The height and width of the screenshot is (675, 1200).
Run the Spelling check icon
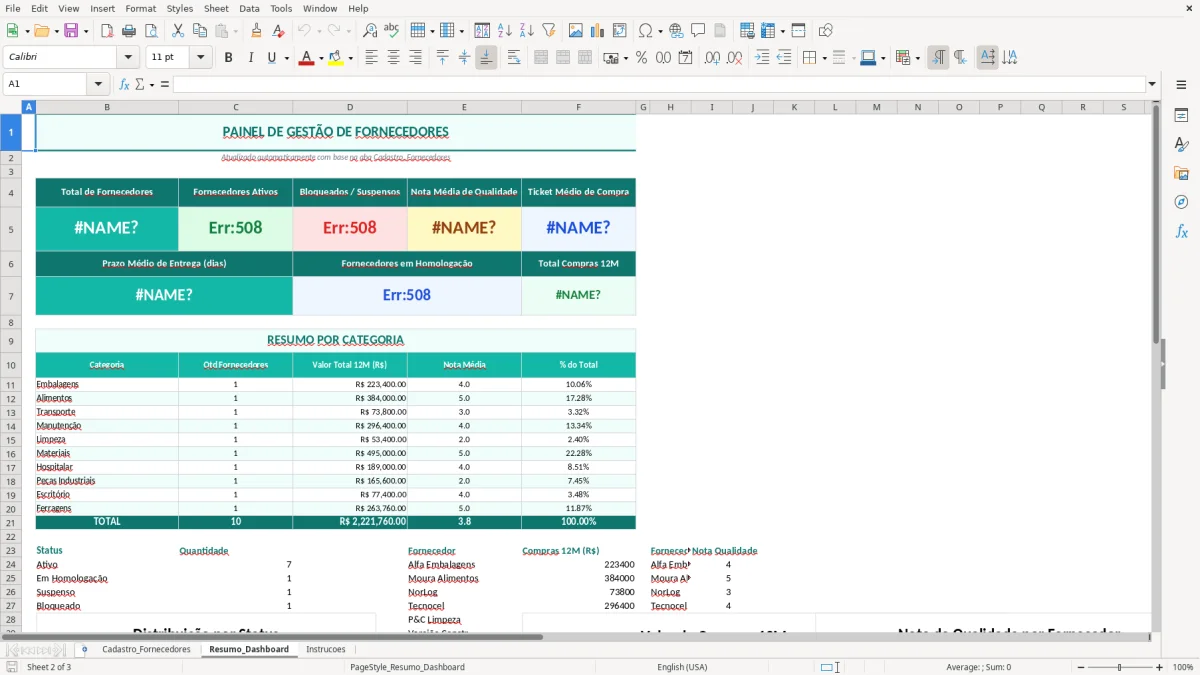coord(392,31)
